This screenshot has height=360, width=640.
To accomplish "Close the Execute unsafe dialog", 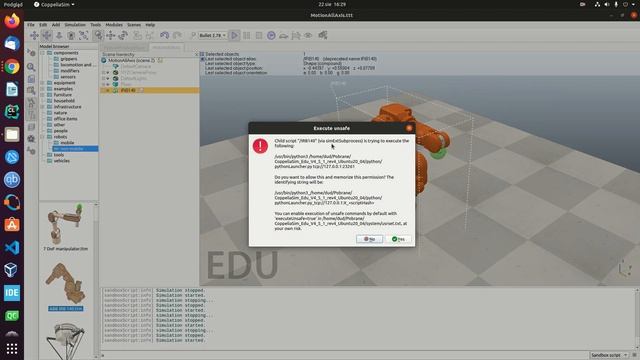I will point(409,128).
